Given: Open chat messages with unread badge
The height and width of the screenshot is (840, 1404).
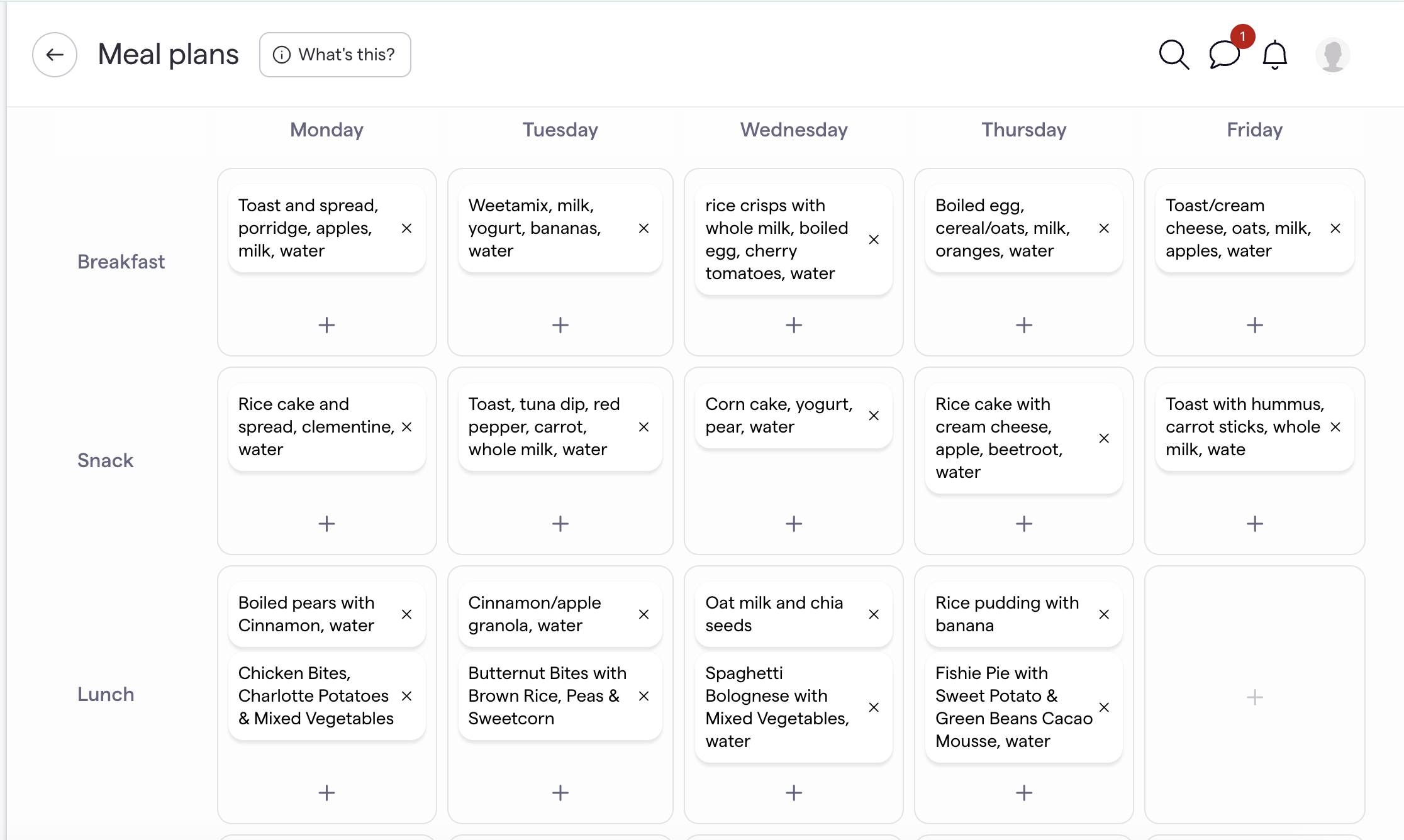Looking at the screenshot, I should click(x=1224, y=55).
